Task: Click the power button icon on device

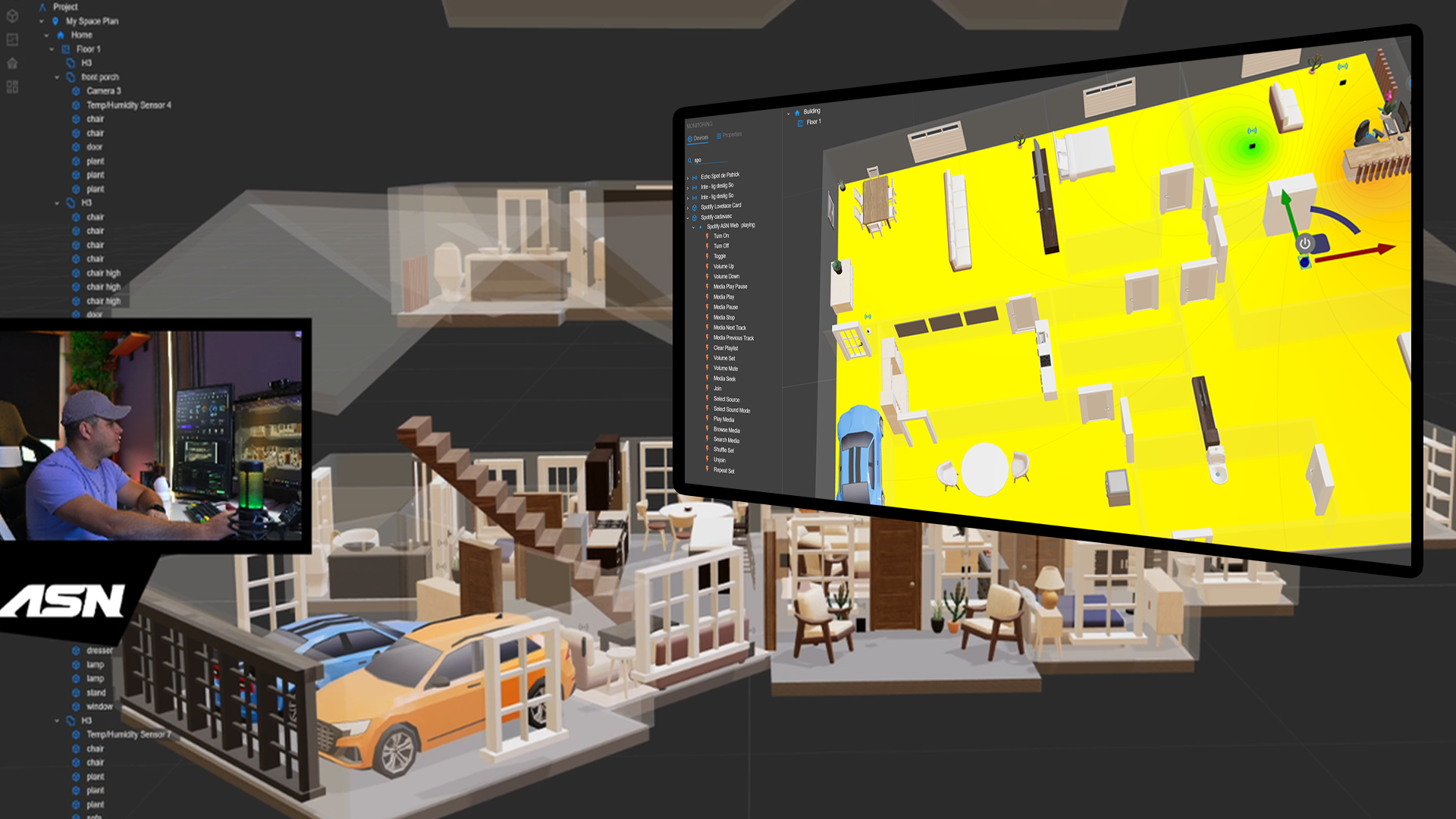Action: click(x=1304, y=244)
